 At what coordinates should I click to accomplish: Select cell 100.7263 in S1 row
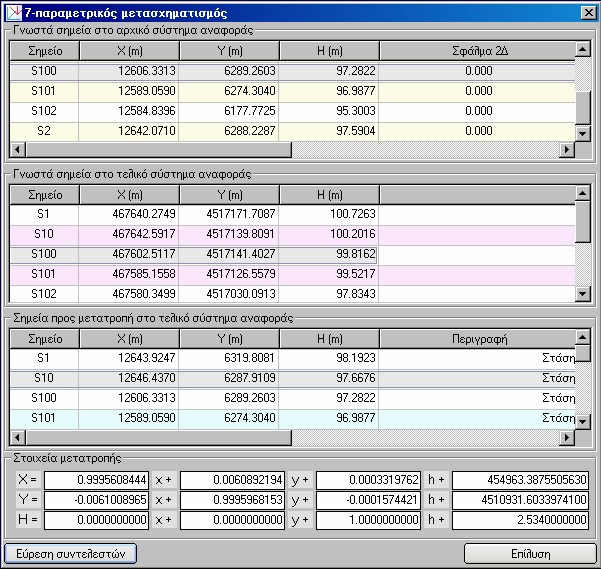(329, 214)
